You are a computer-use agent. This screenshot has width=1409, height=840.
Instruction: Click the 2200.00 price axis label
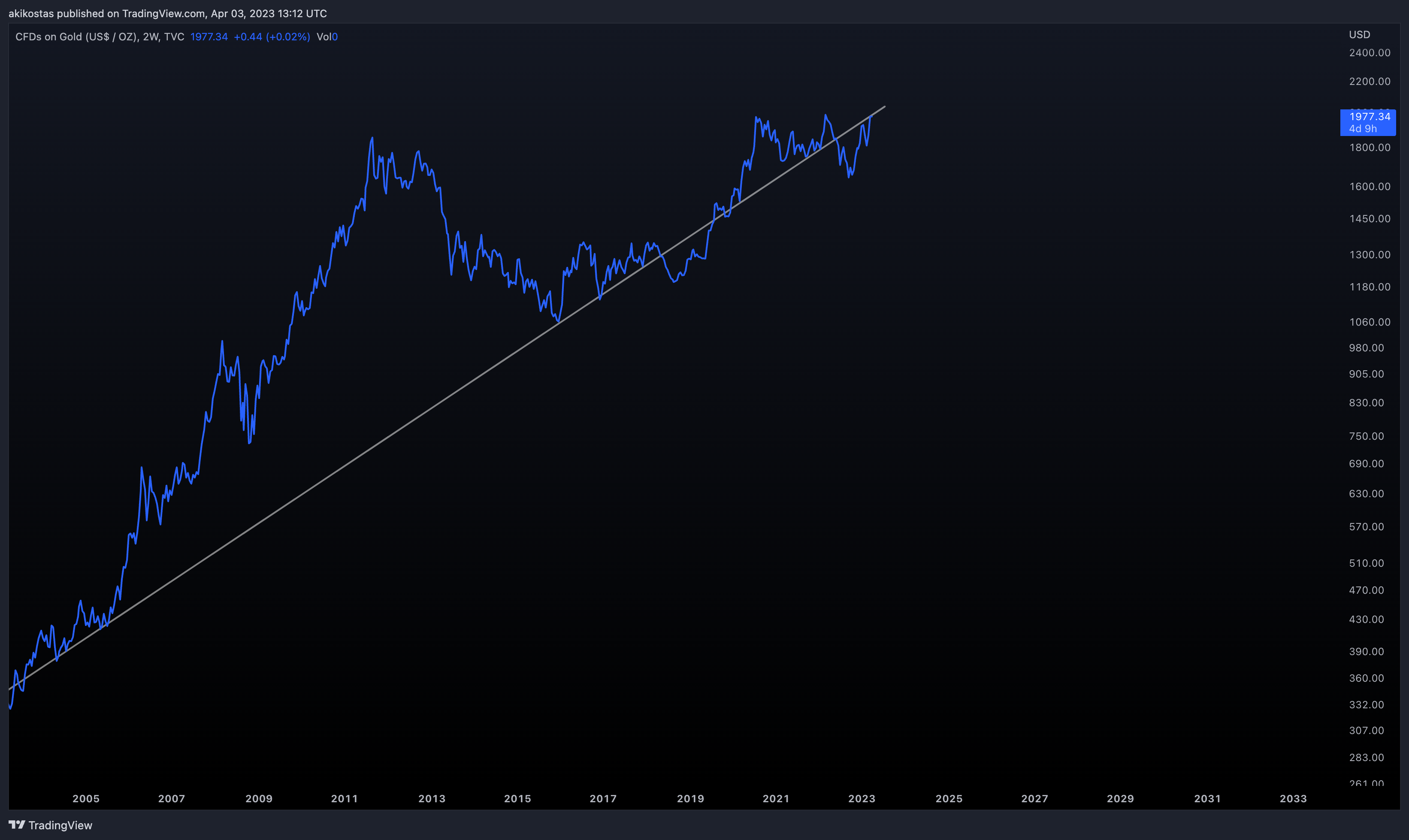click(1370, 82)
